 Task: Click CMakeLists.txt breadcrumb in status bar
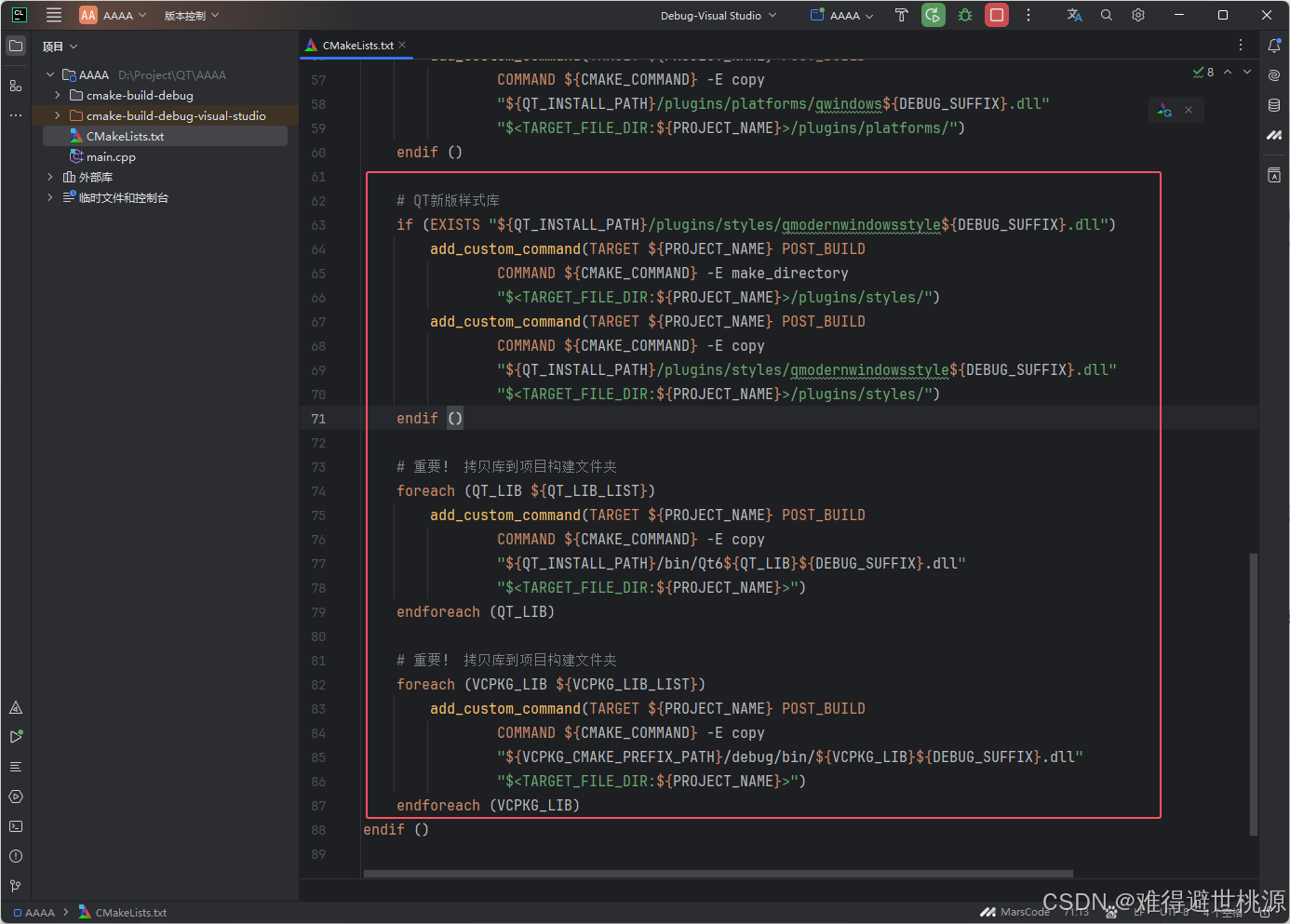[x=123, y=913]
